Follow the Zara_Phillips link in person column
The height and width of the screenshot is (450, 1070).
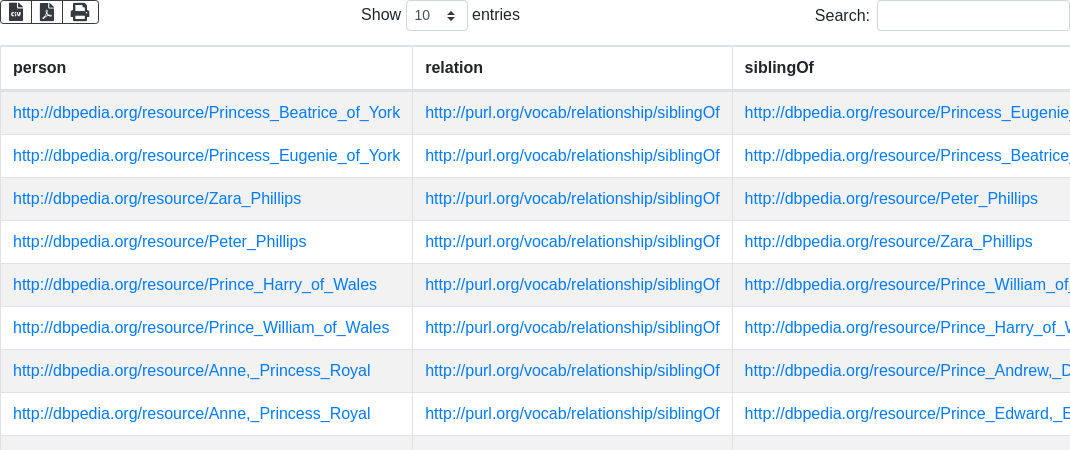coord(157,199)
